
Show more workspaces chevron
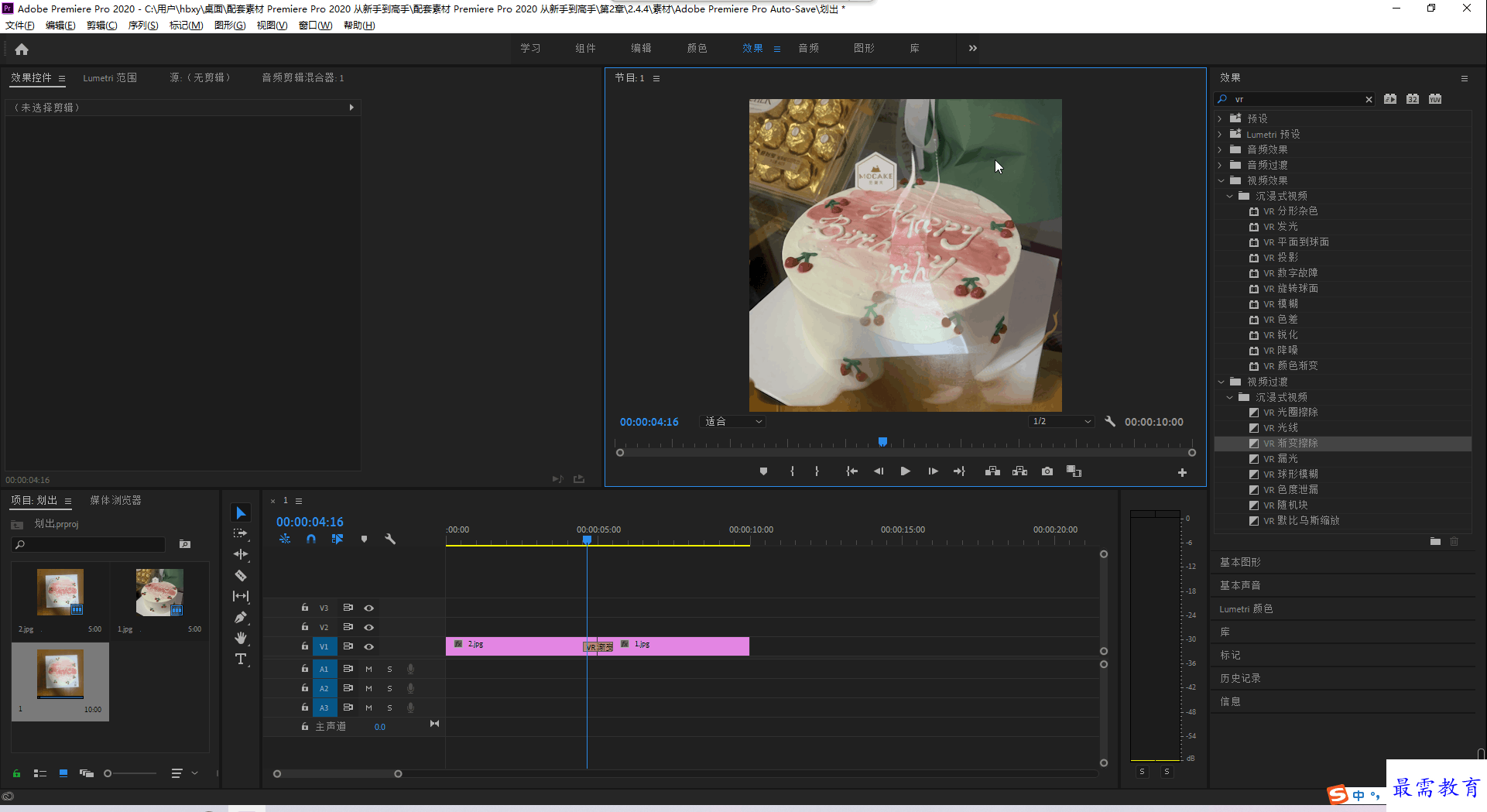973,48
